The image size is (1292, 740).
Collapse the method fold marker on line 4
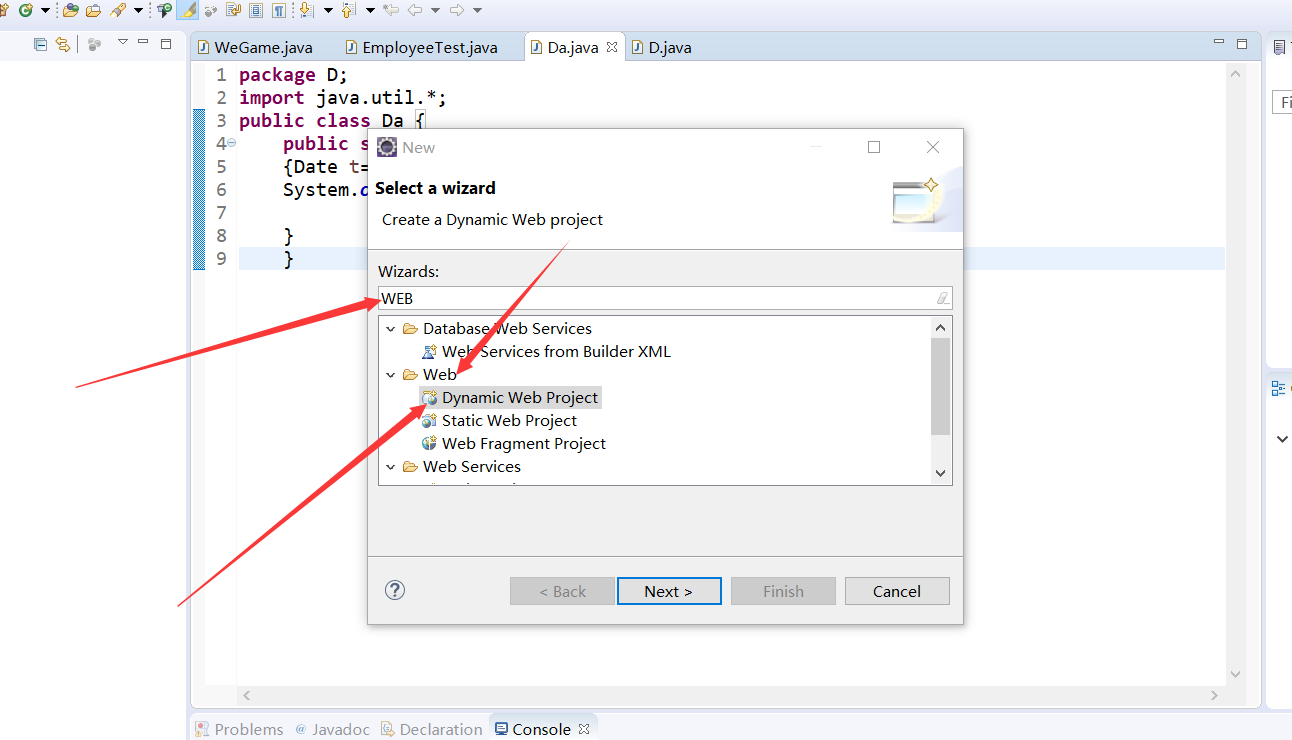[x=232, y=143]
